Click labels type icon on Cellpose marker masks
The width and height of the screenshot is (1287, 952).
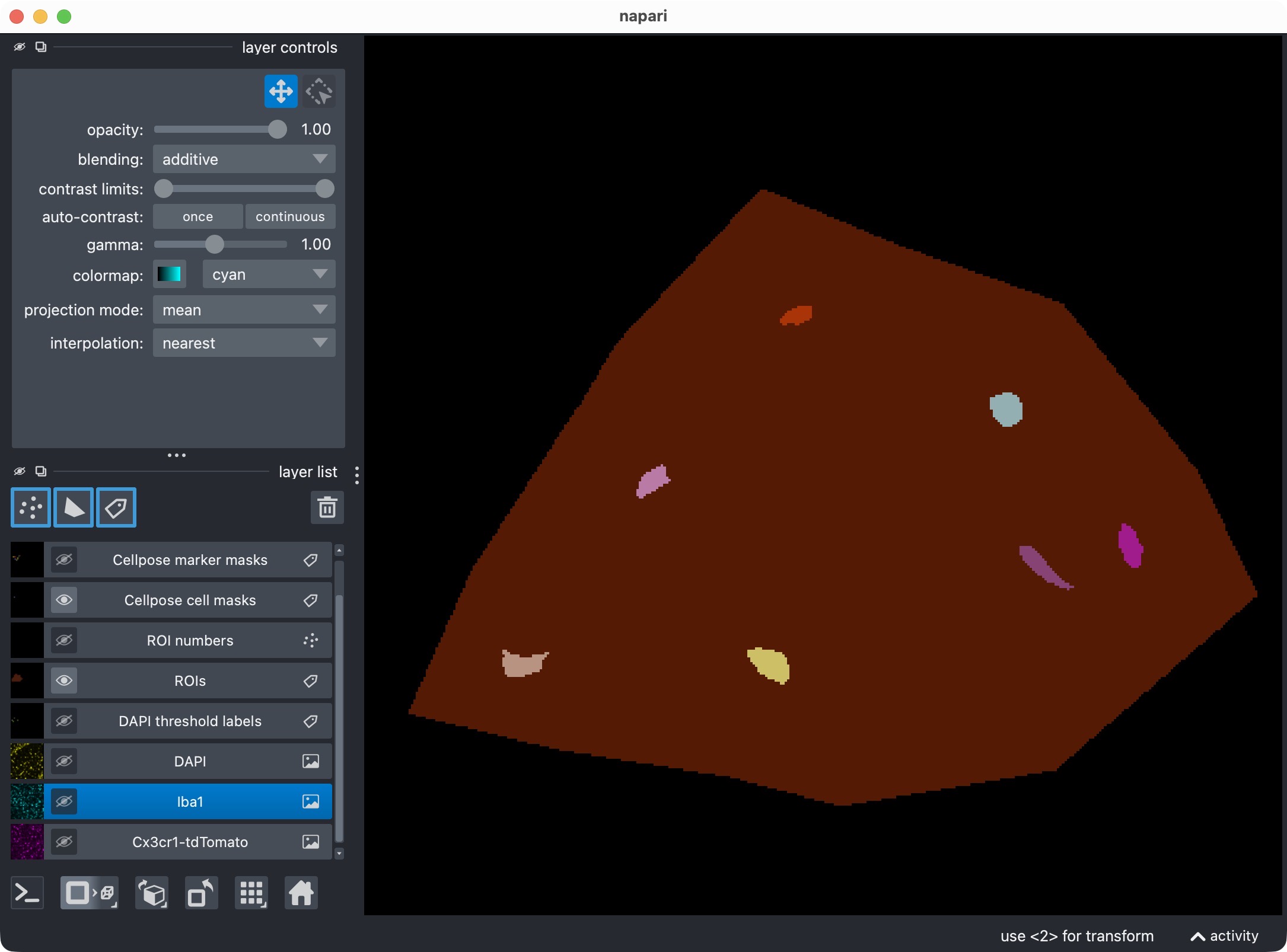tap(311, 560)
